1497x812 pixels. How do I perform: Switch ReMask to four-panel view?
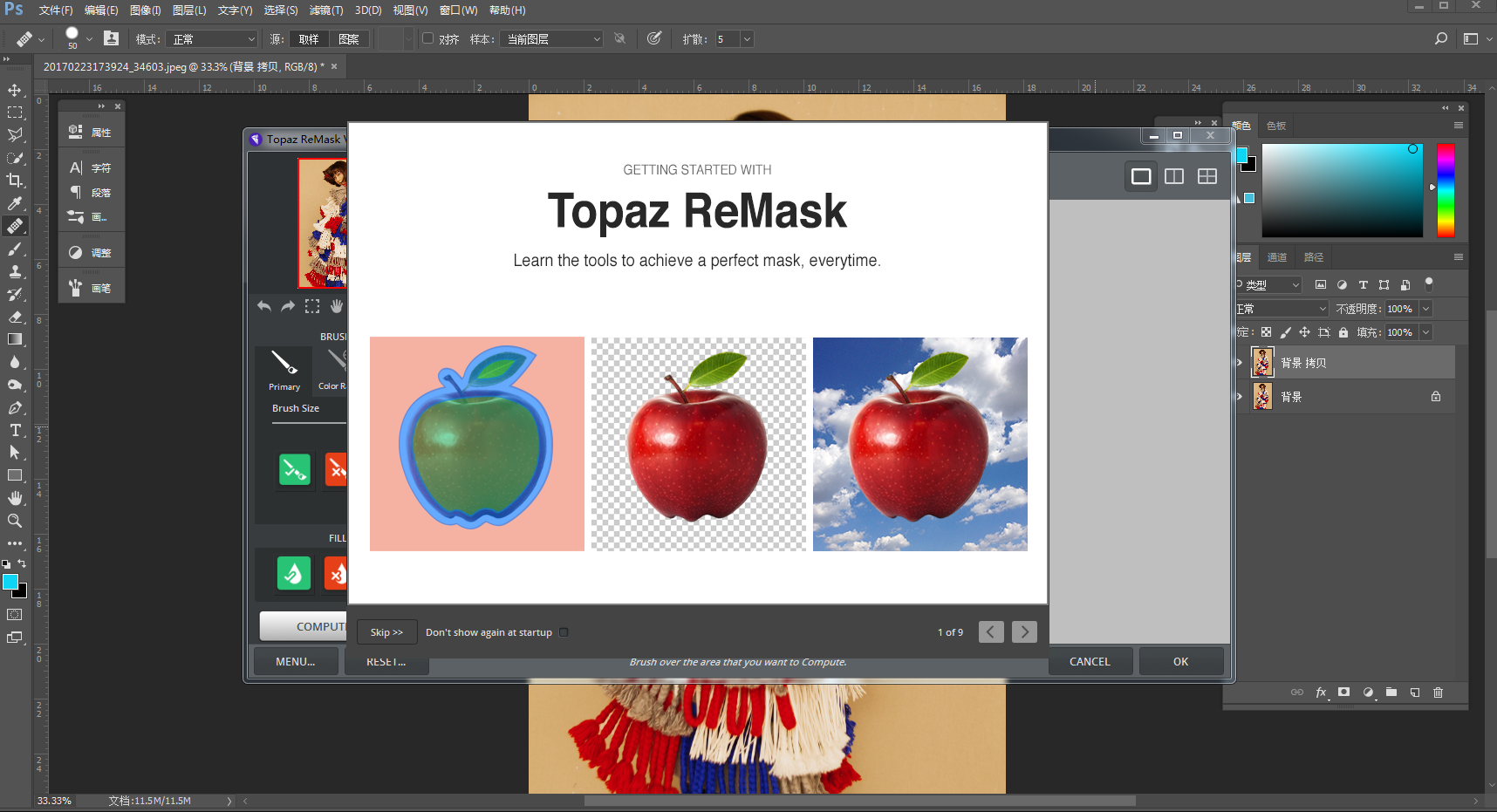(x=1207, y=176)
